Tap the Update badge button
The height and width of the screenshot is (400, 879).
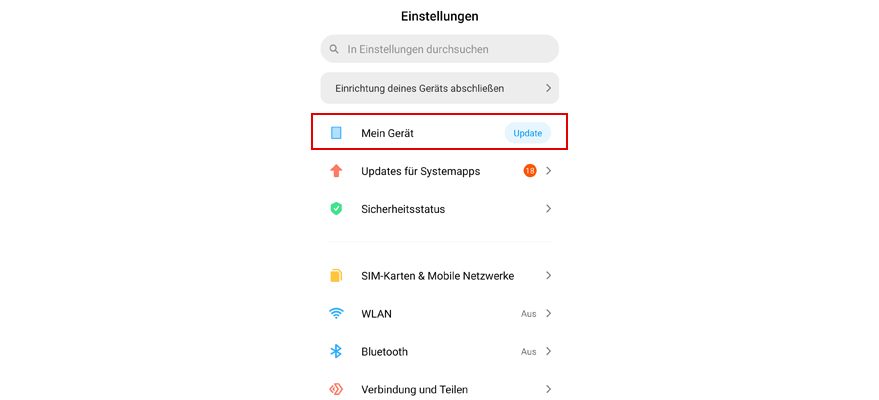pyautogui.click(x=528, y=133)
